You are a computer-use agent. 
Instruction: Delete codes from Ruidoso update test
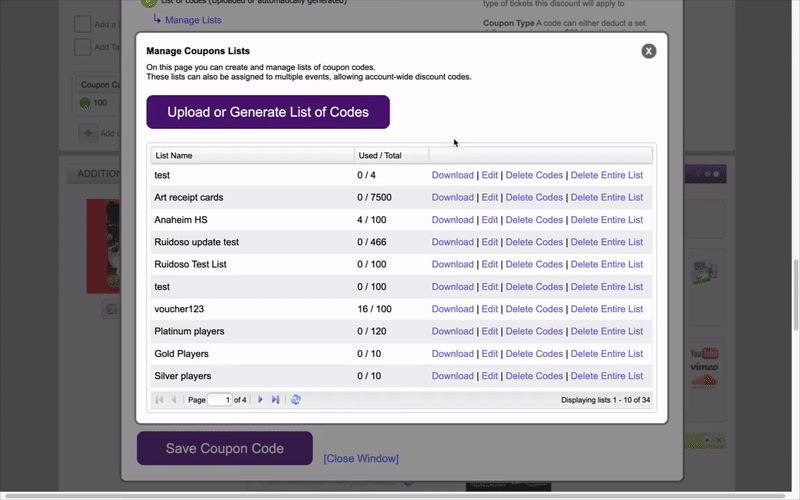point(534,242)
